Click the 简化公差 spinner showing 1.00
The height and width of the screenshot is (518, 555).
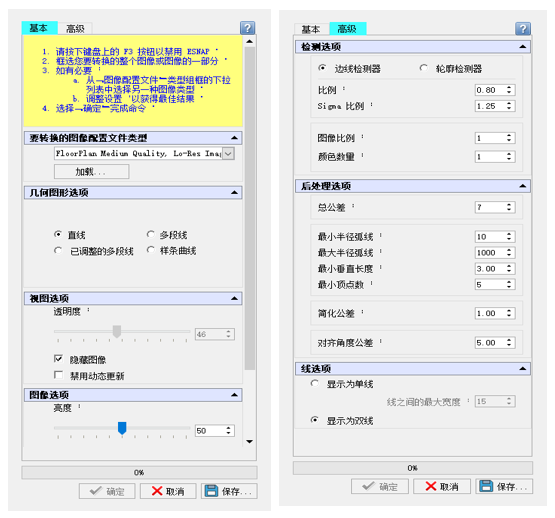(x=495, y=313)
